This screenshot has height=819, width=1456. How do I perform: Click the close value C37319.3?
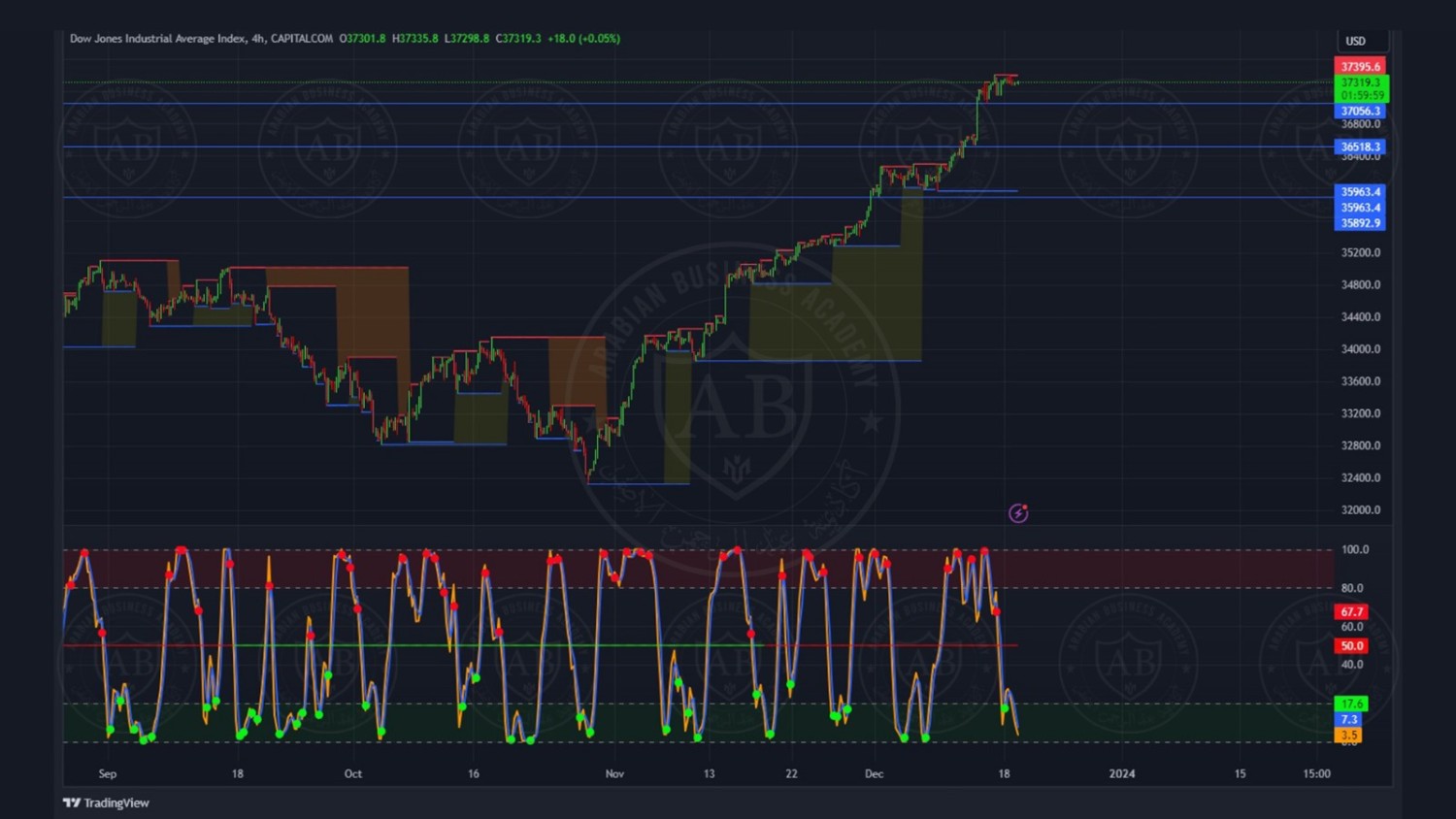pyautogui.click(x=518, y=39)
